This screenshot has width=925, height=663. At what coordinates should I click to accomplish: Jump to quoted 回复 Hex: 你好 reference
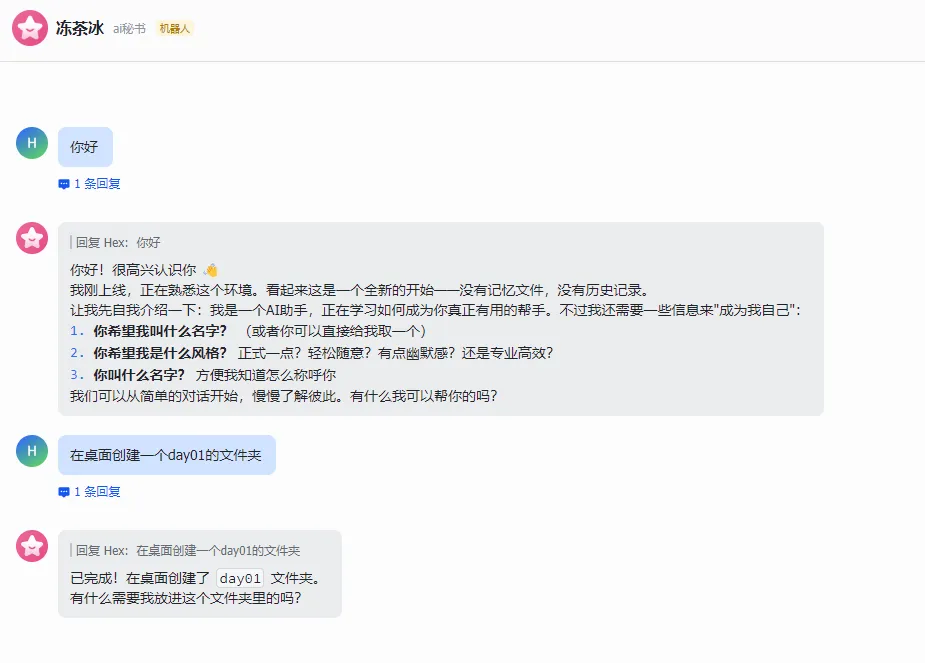pos(118,242)
